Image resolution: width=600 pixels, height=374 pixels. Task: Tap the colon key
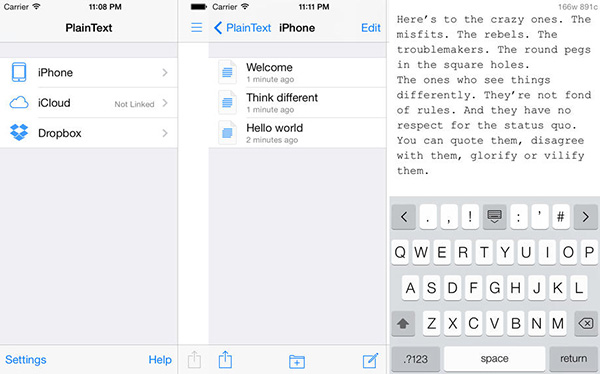[x=518, y=217]
